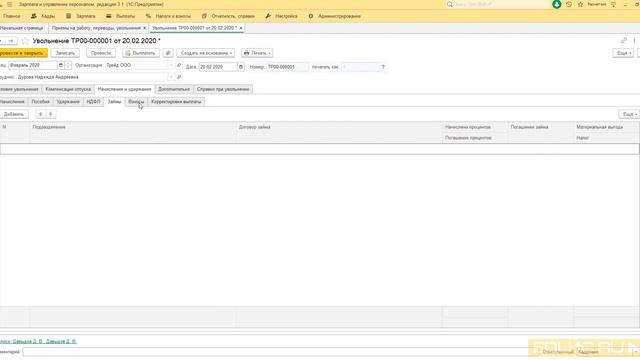Open the Удержания sub-tab
The width and height of the screenshot is (640, 360).
[68, 102]
